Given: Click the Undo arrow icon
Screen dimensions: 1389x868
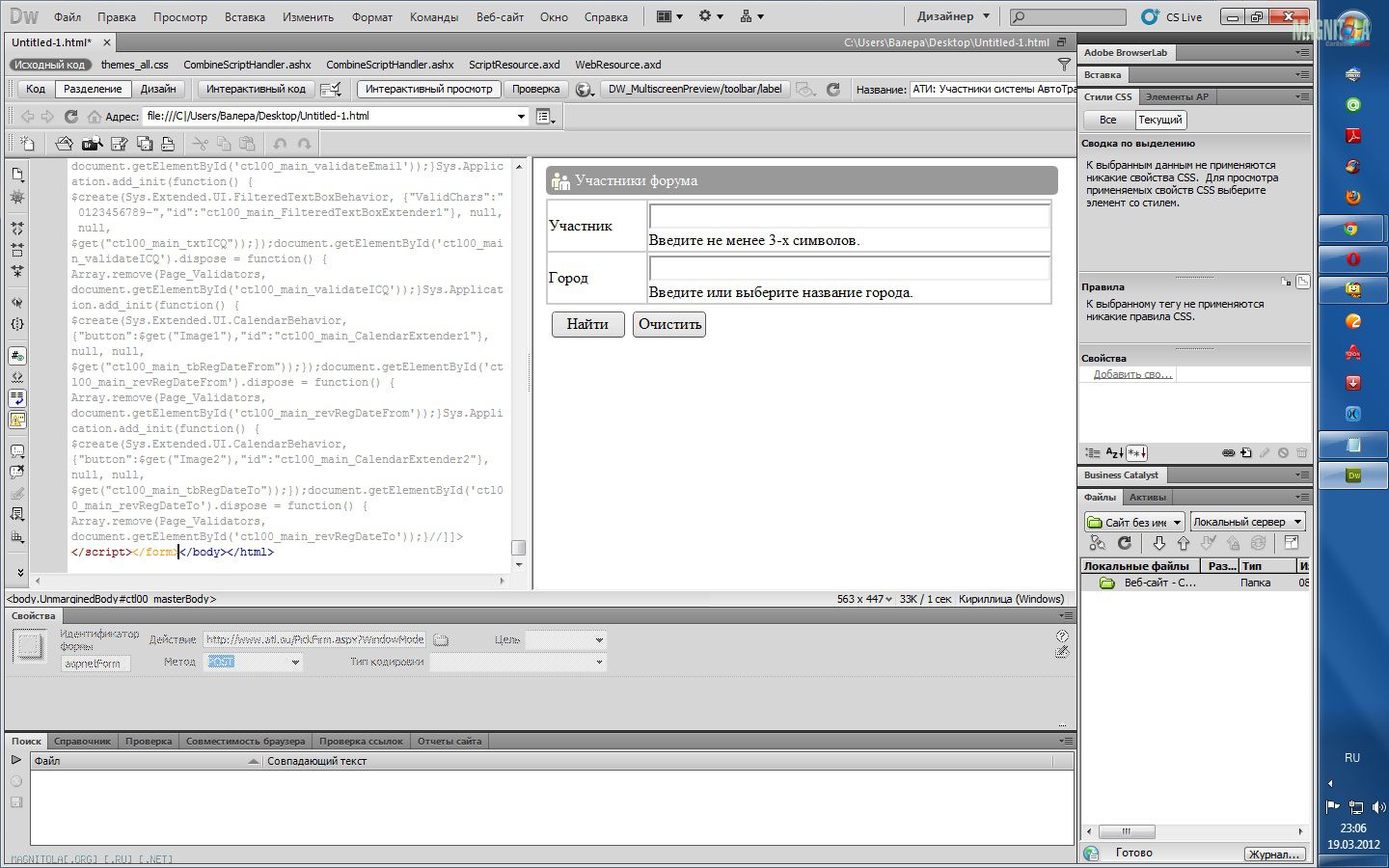Looking at the screenshot, I should 280,144.
